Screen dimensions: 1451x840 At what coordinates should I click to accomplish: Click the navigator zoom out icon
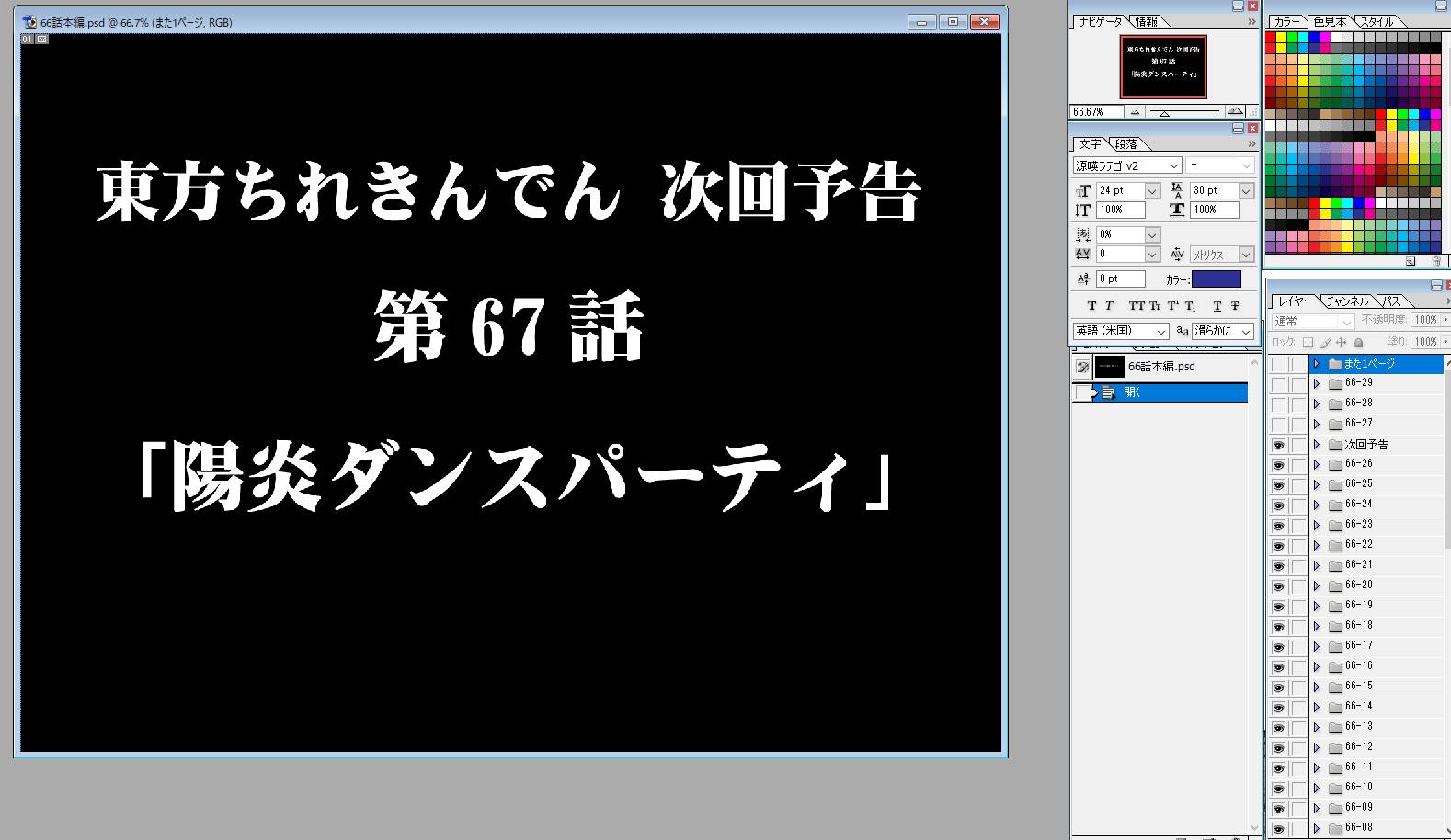[x=1135, y=112]
